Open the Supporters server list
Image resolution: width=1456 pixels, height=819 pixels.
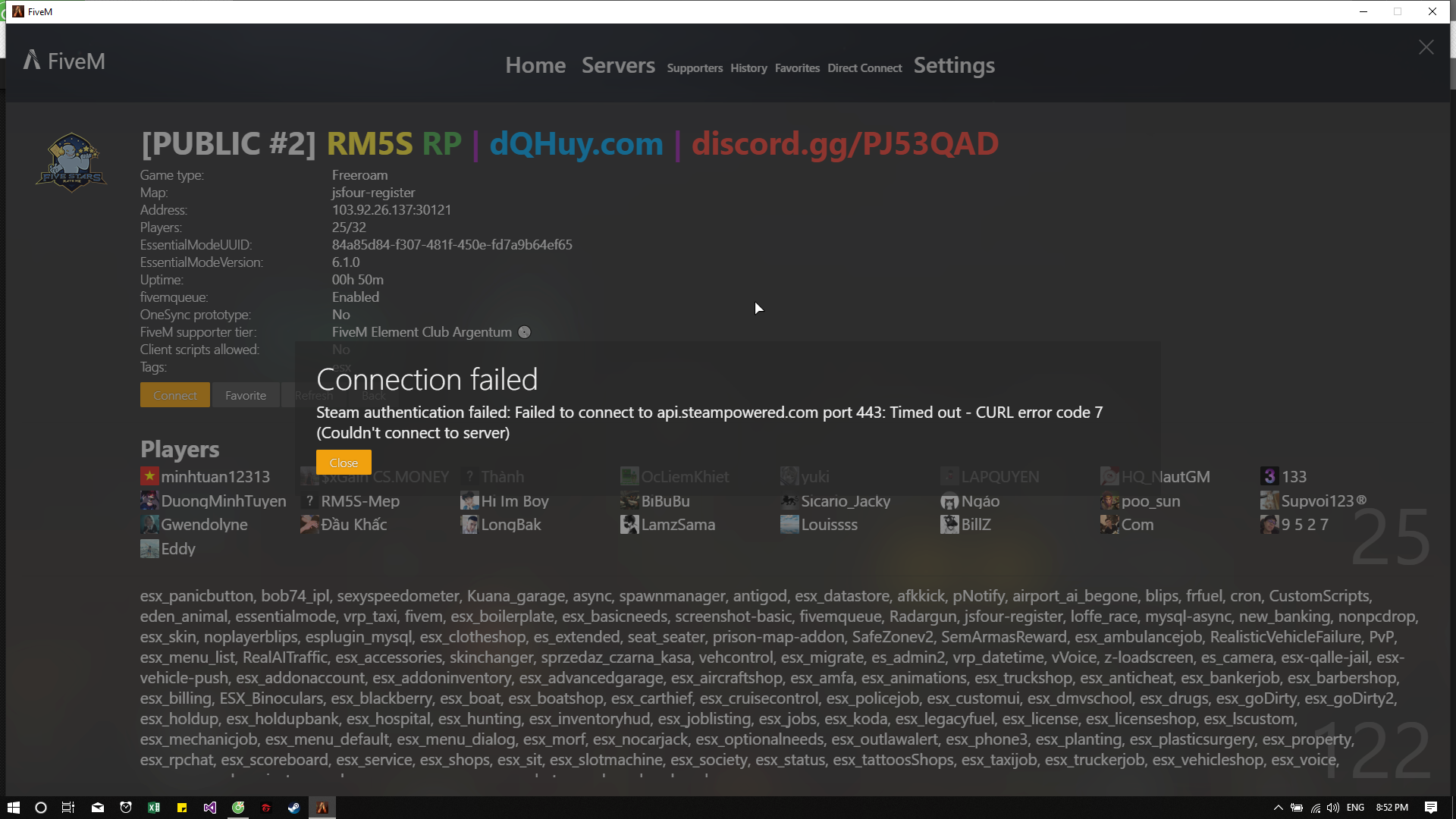pos(695,68)
